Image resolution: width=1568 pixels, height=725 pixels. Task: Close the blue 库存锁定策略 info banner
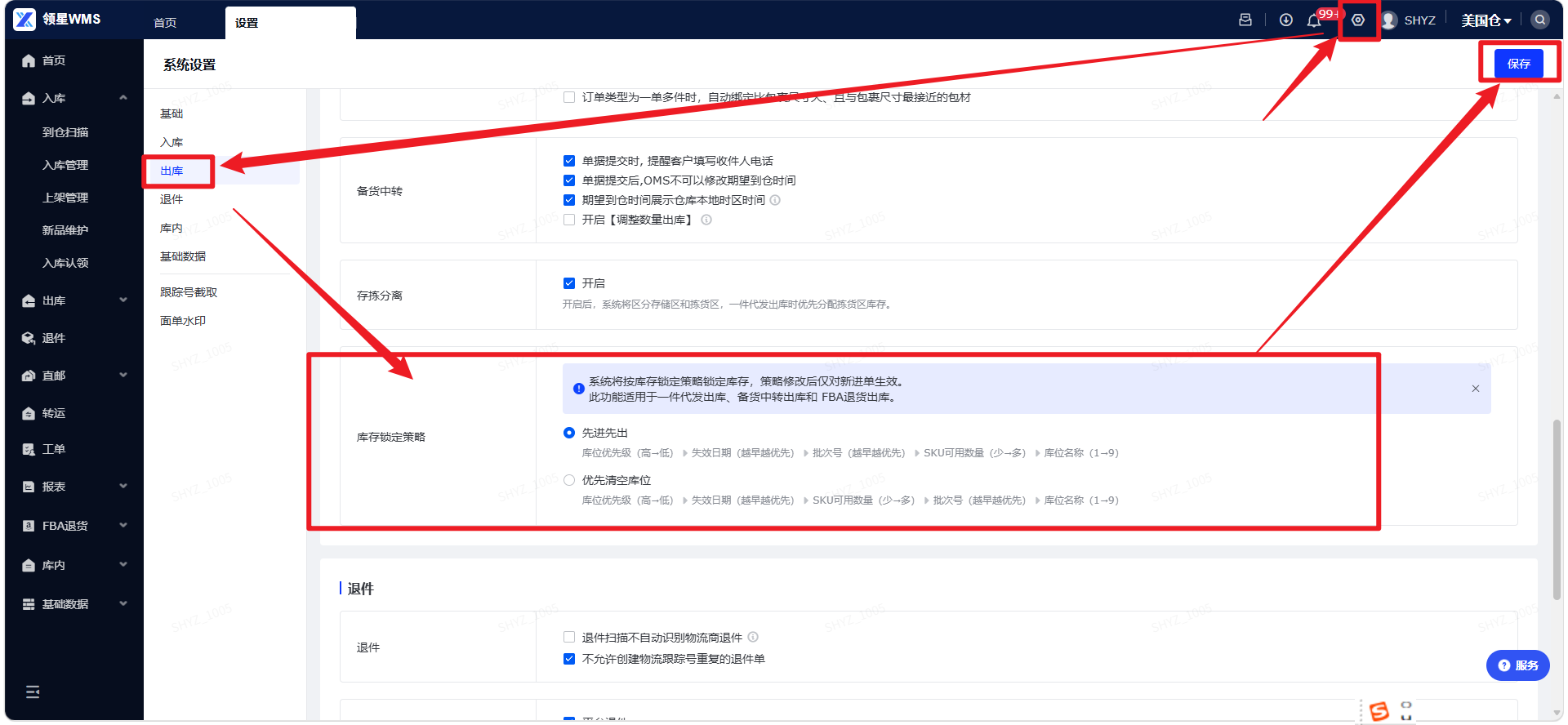pos(1476,389)
